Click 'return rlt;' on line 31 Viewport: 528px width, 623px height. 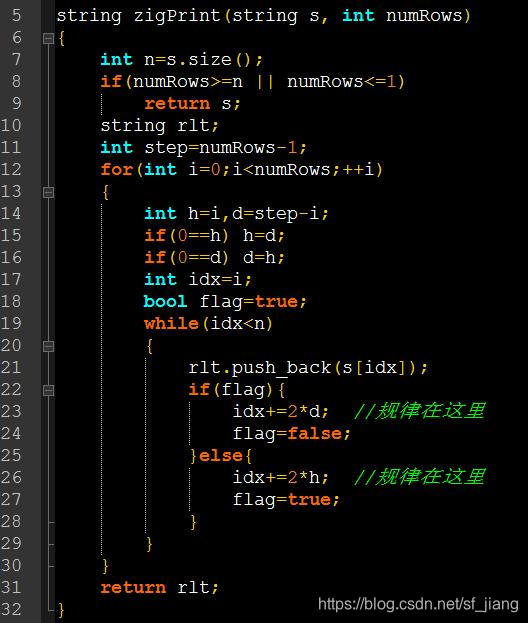click(x=159, y=588)
